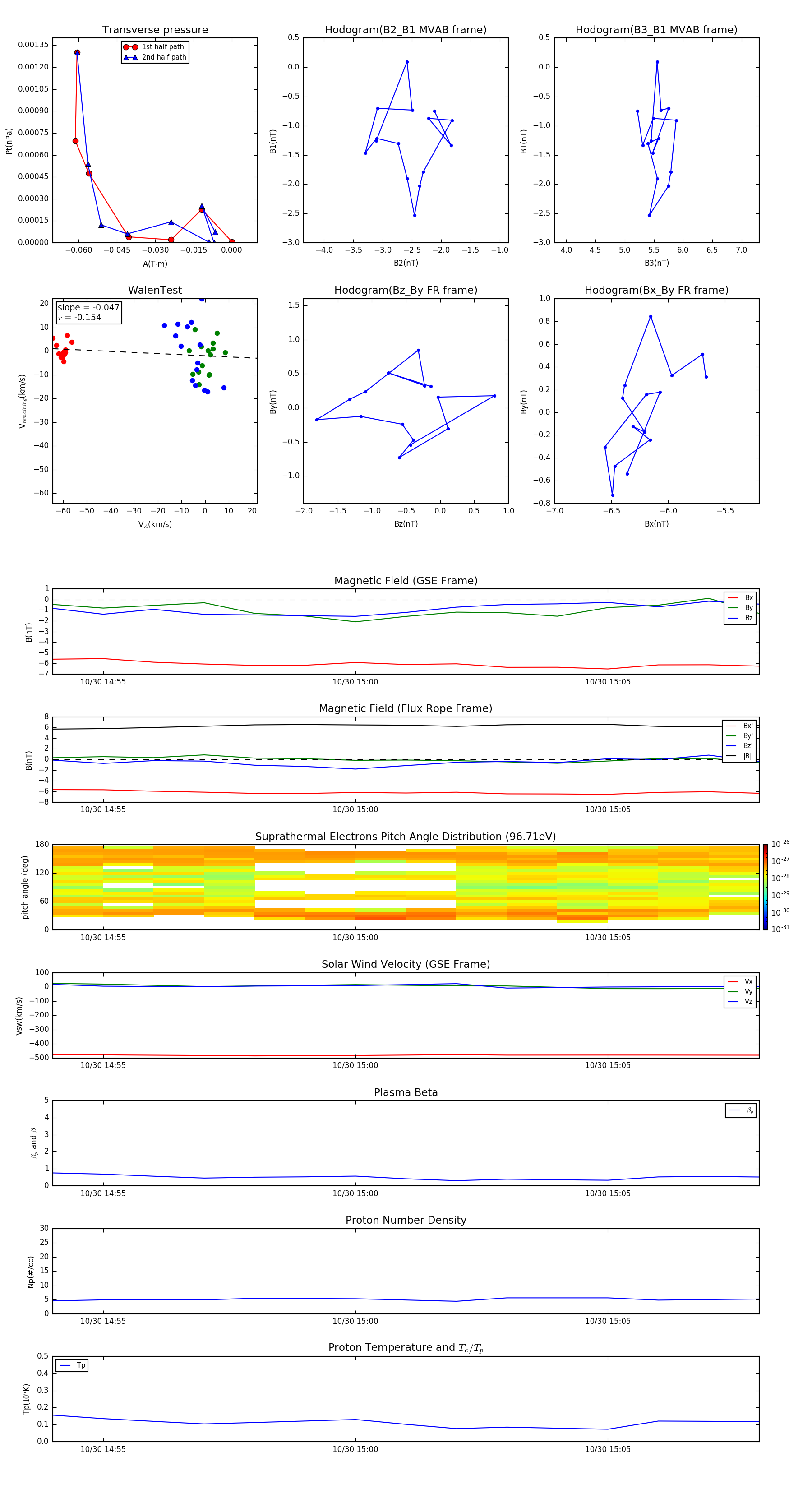The height and width of the screenshot is (1489, 812).
Task: Click the 'Hodogram(B3_B1 MVAB frame)' title
Action: (656, 30)
